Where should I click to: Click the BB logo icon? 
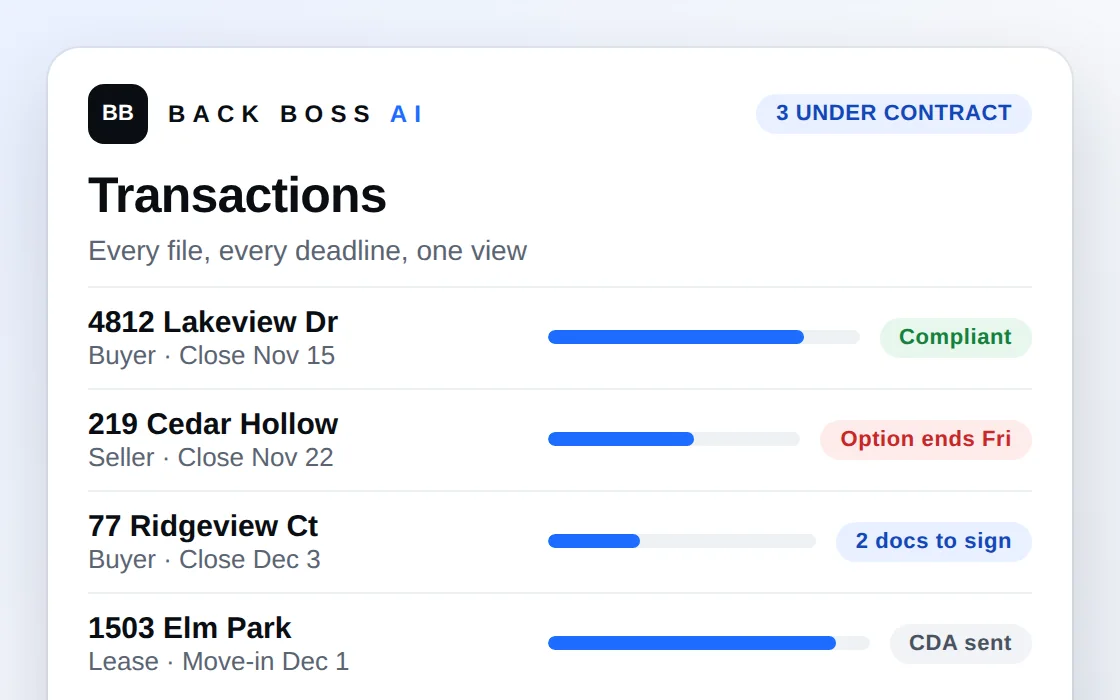click(x=118, y=114)
